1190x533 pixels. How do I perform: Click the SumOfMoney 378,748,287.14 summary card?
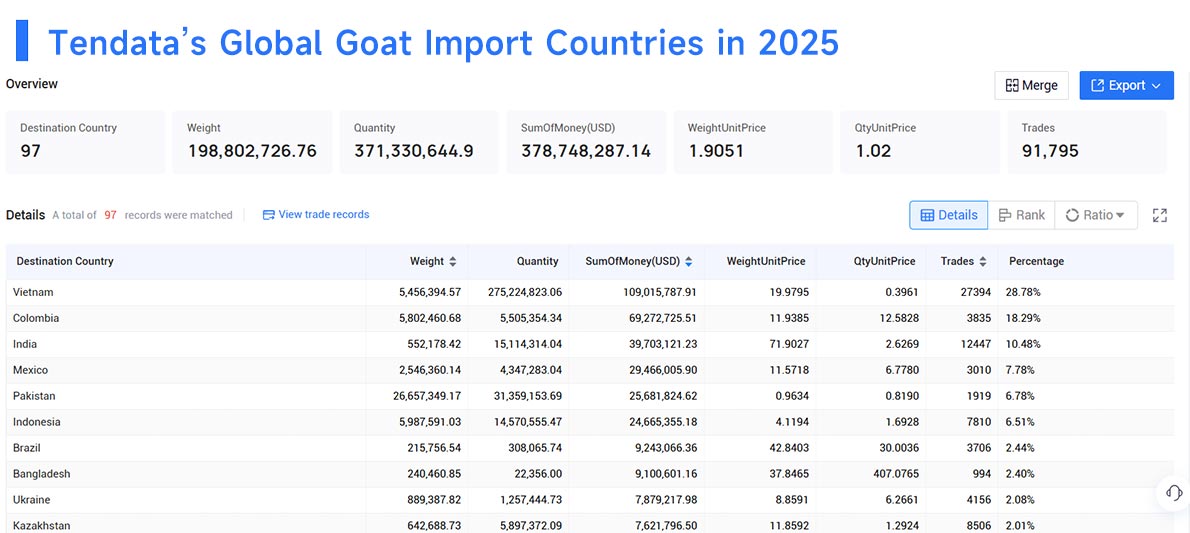[586, 142]
